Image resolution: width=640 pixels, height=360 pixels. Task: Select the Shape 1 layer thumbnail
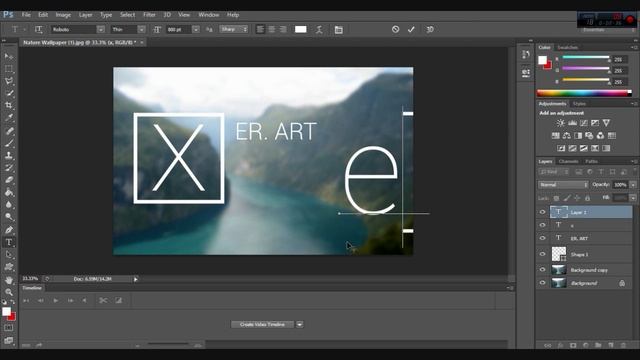click(559, 254)
